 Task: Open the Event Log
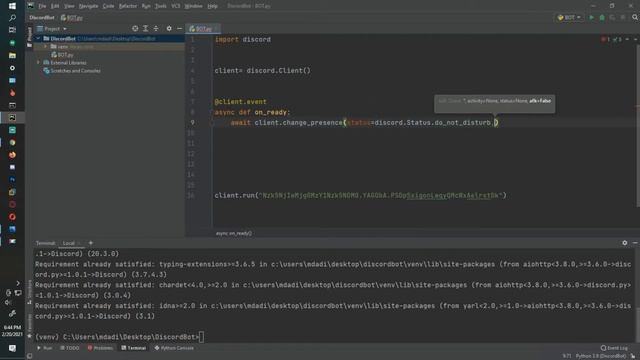614,348
